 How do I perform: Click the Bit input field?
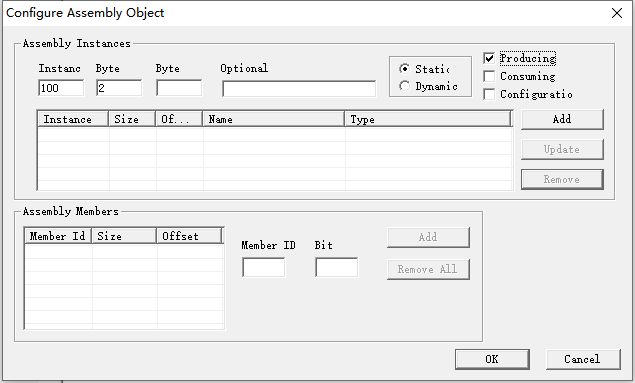[x=337, y=267]
